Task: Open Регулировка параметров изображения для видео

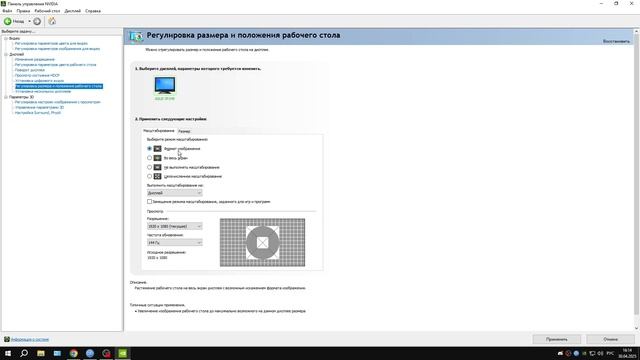Action: click(x=57, y=49)
